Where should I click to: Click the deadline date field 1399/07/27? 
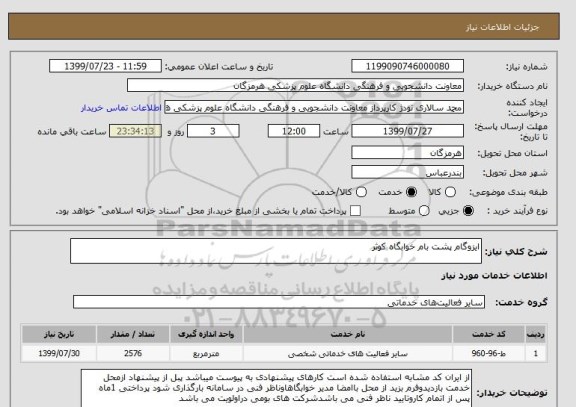click(407, 131)
